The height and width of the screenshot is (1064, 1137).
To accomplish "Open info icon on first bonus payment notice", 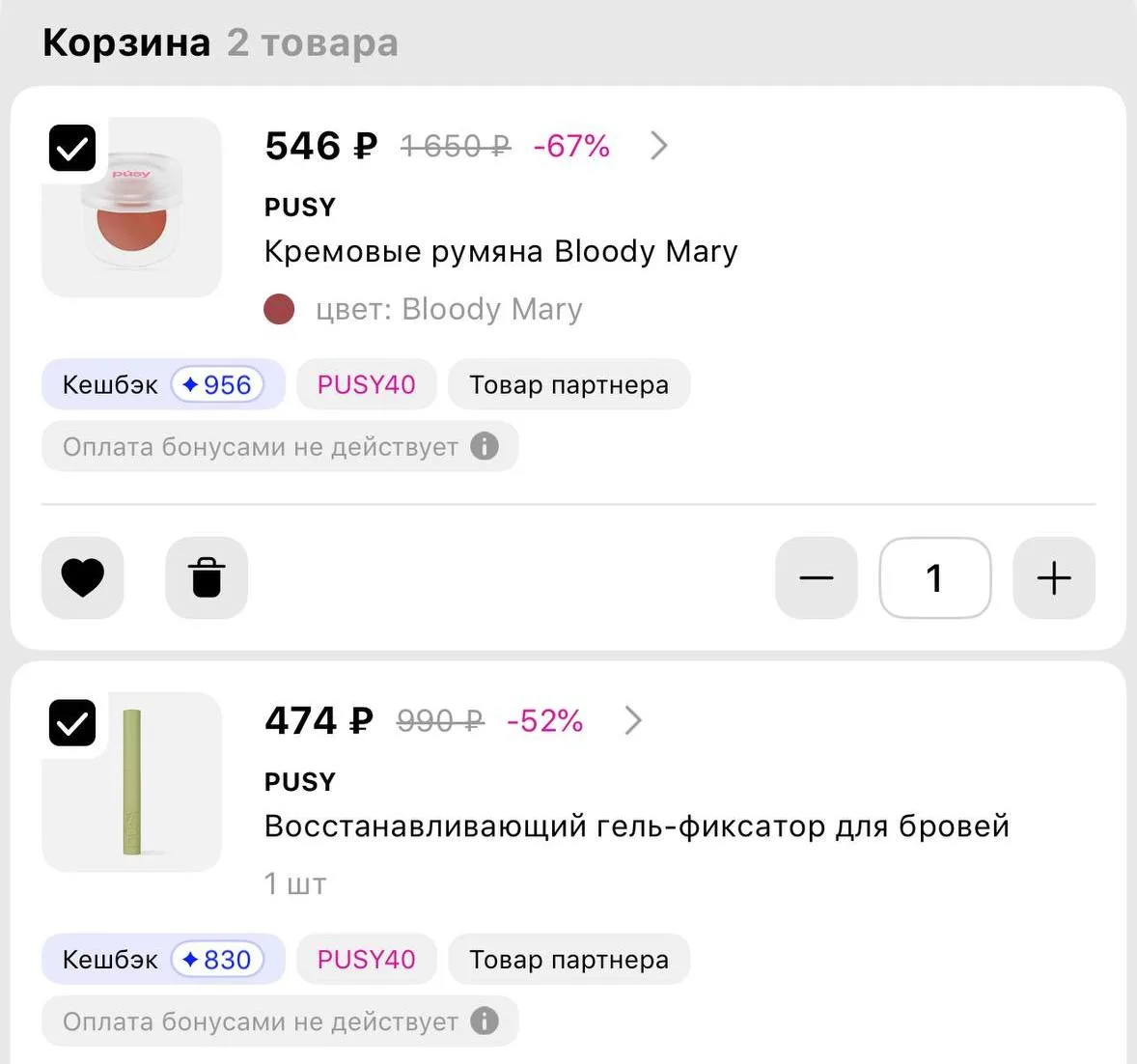I will pyautogui.click(x=485, y=446).
